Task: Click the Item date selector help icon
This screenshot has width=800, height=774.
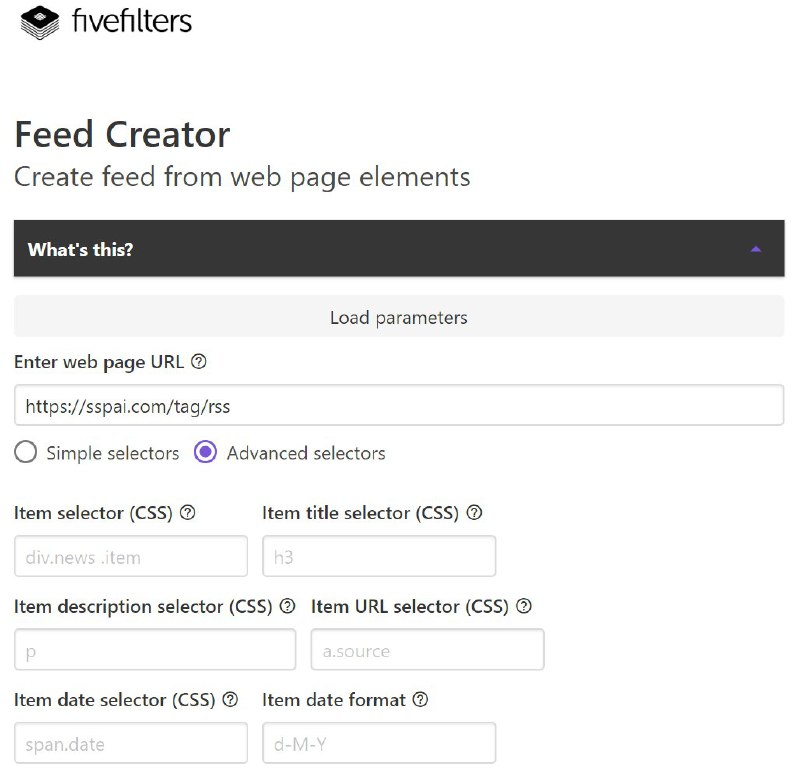Action: coord(230,700)
